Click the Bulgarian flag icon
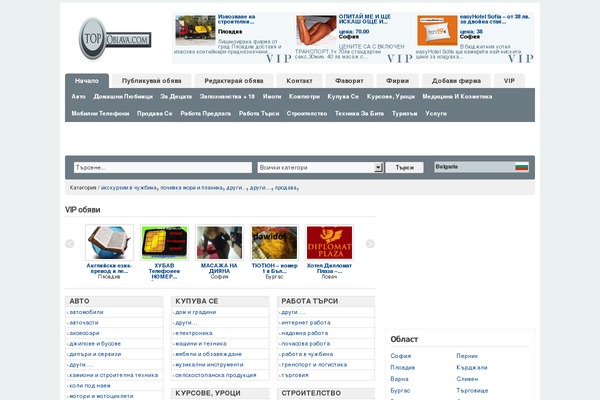The image size is (600, 400). point(522,167)
